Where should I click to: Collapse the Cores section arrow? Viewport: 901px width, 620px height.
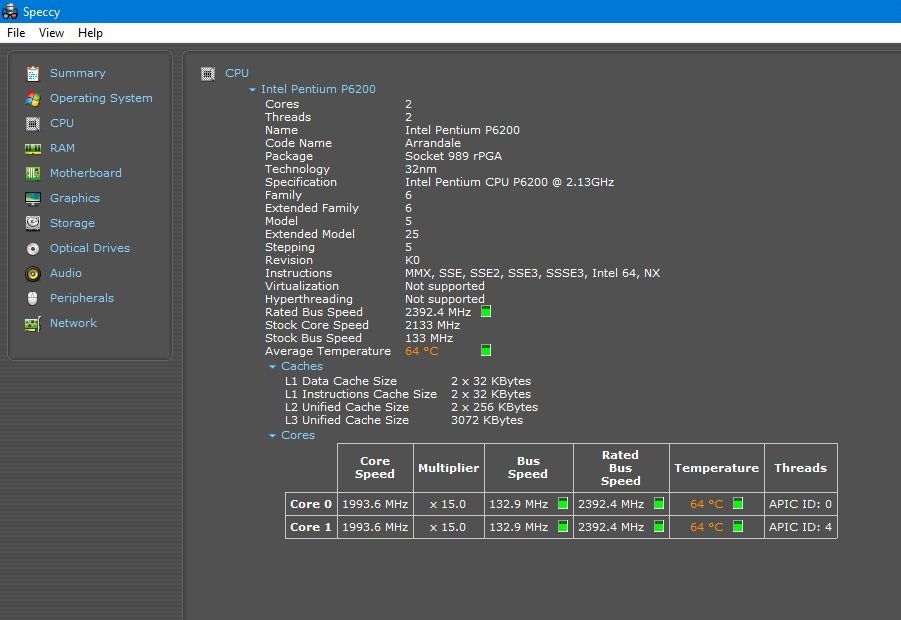(x=272, y=436)
